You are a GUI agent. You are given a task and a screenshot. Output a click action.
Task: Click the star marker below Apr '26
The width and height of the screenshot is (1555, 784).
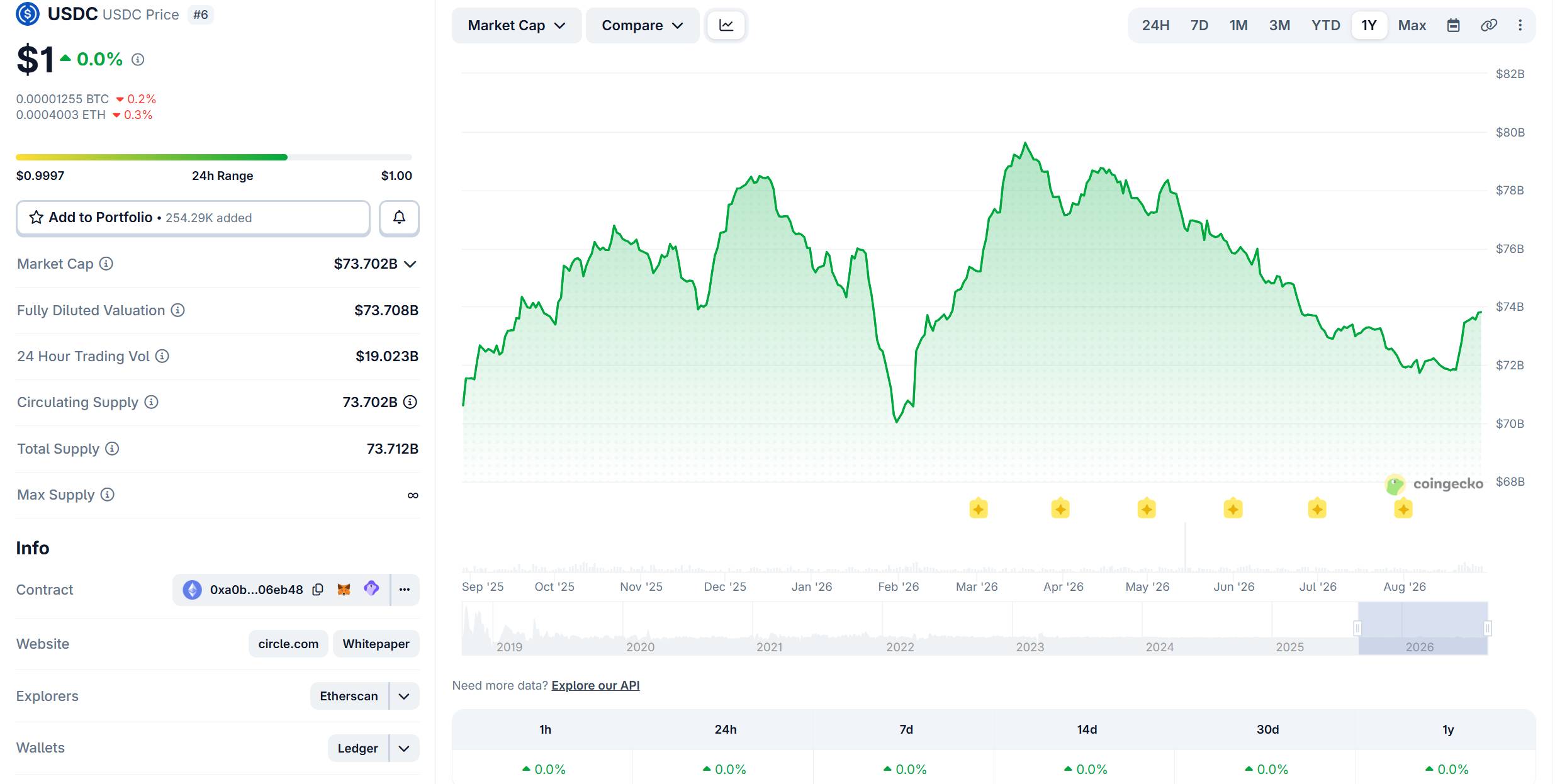tap(1060, 508)
